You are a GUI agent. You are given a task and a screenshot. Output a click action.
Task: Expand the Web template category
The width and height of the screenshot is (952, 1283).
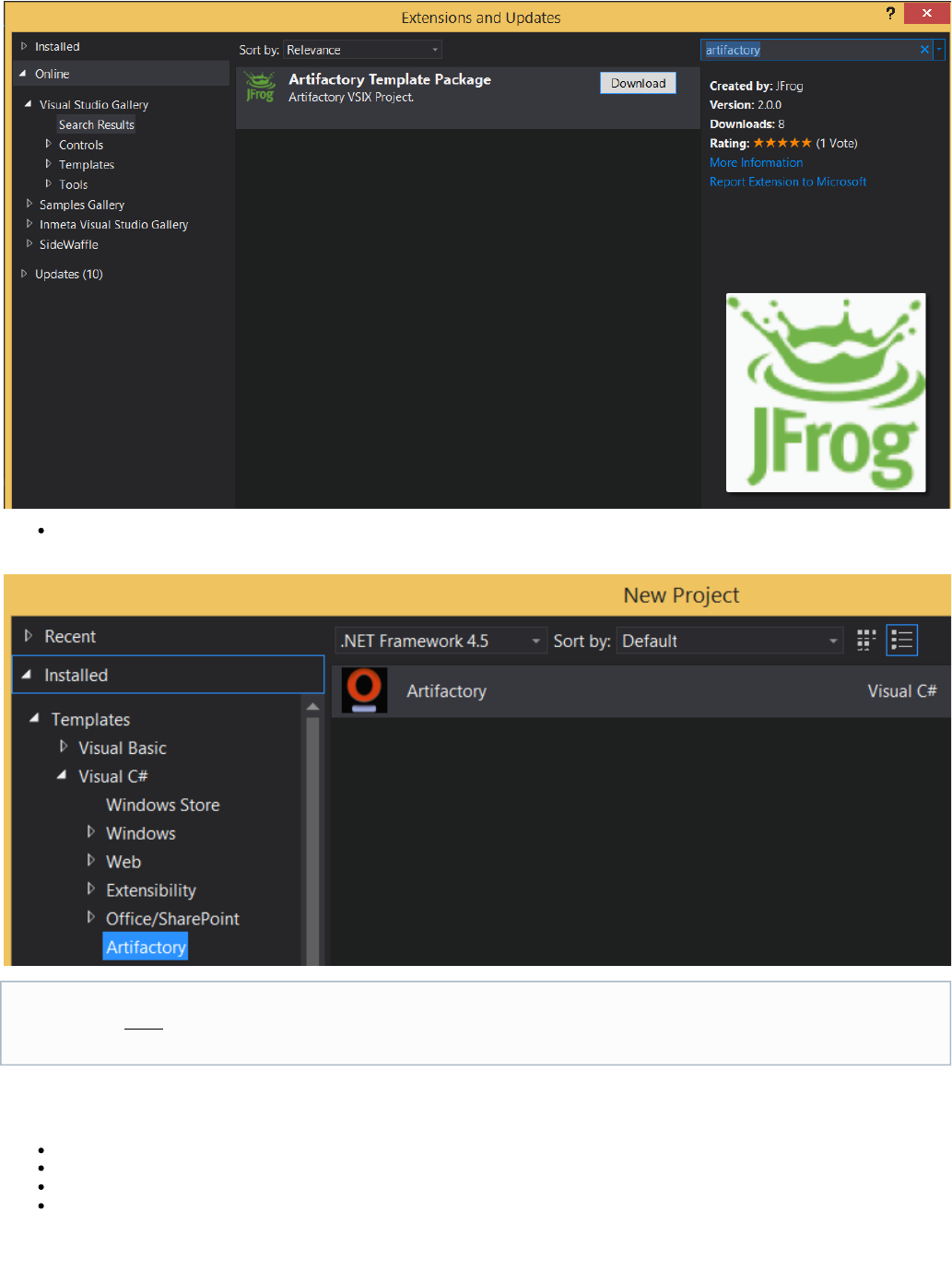(x=91, y=861)
